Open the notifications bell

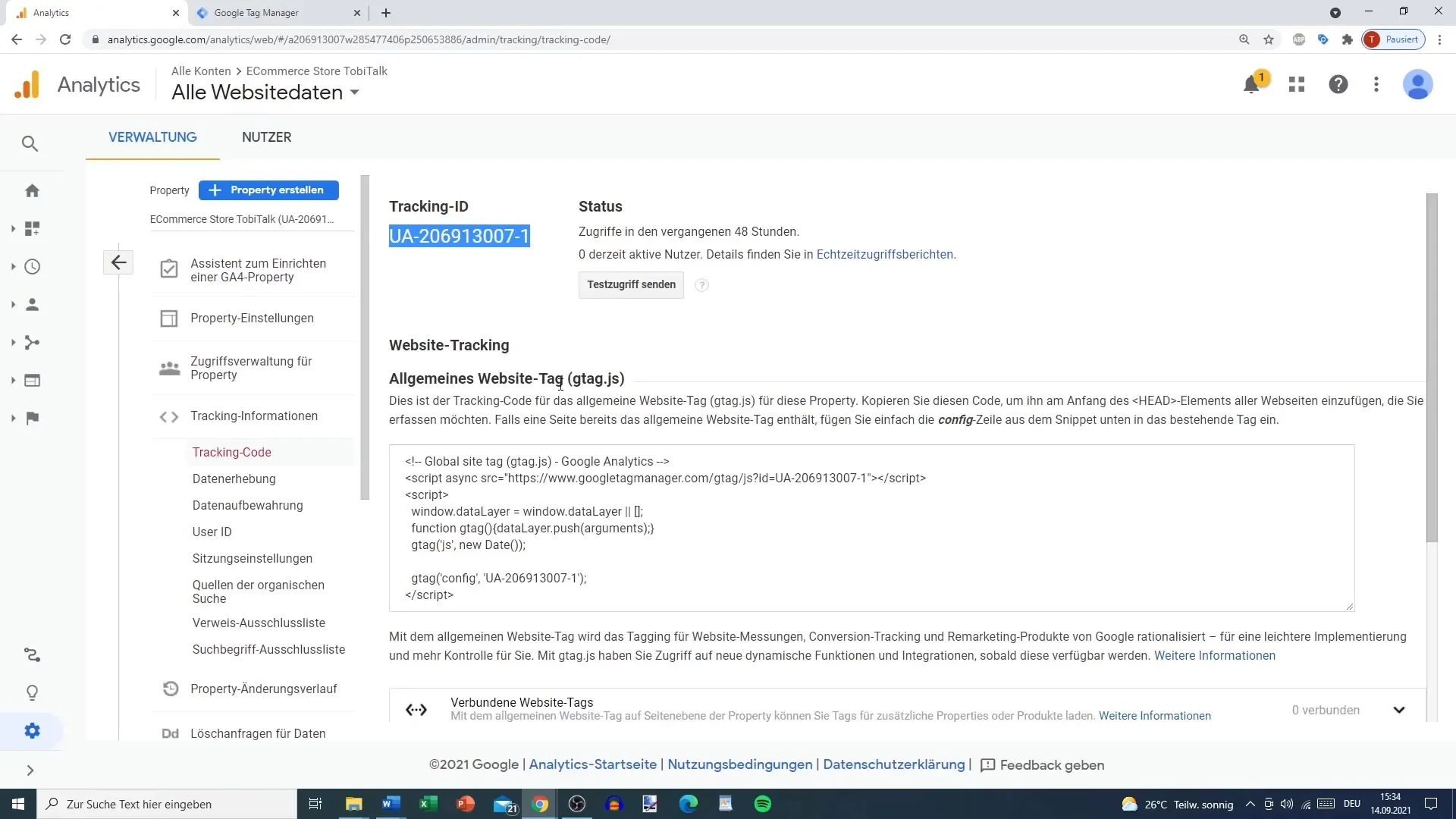[1252, 84]
